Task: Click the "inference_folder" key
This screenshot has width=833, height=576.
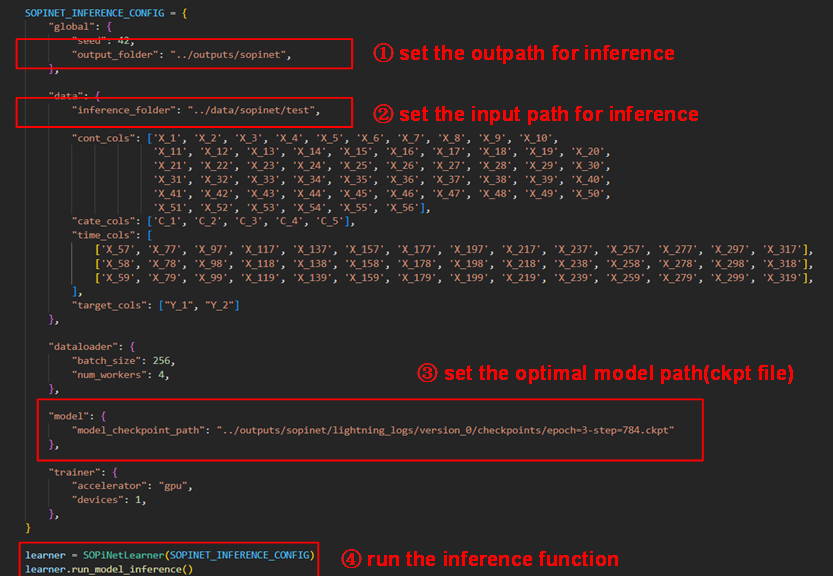Action: tap(126, 110)
